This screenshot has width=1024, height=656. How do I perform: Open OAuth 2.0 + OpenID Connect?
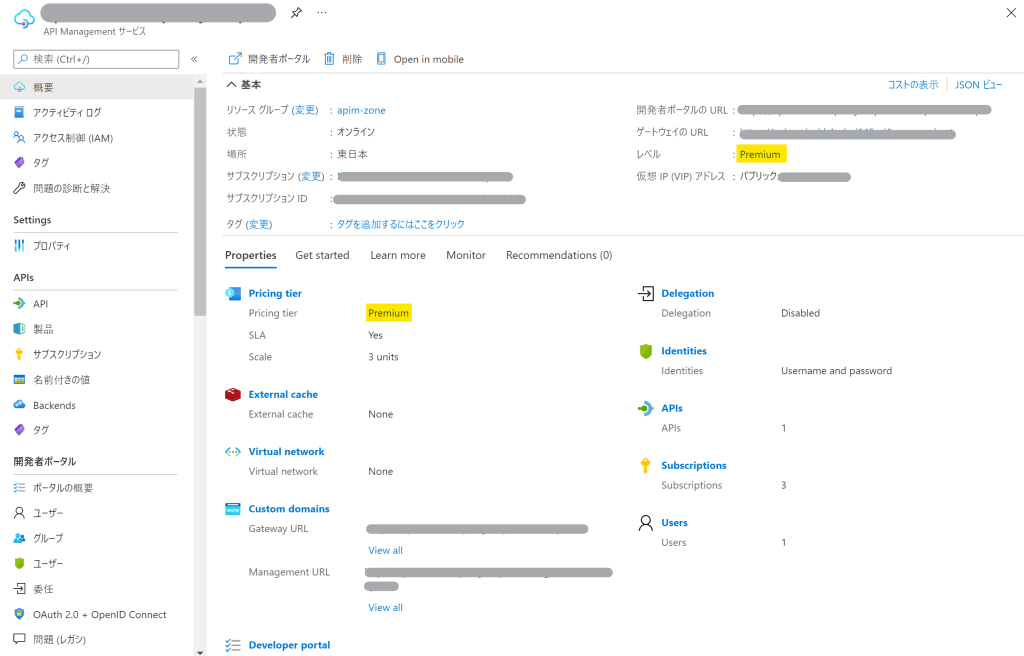click(99, 614)
